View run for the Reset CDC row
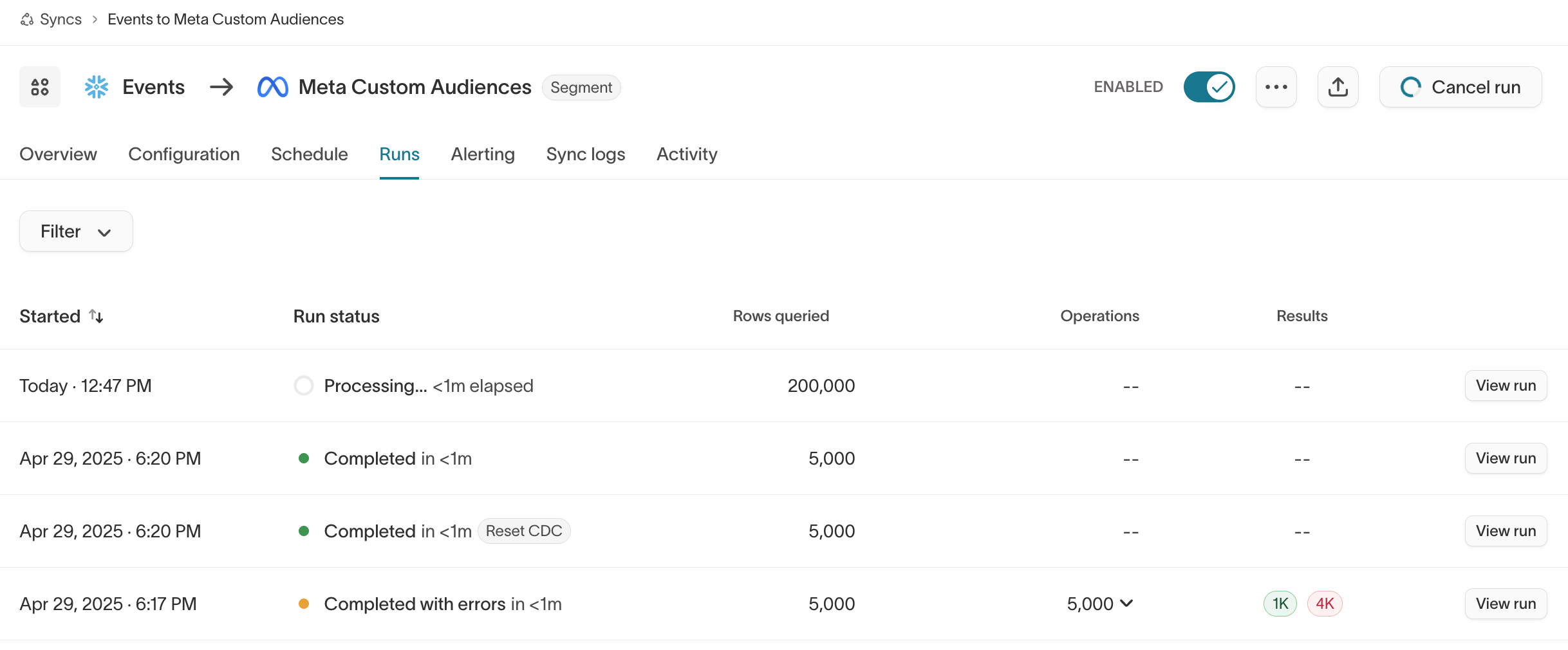The height and width of the screenshot is (650, 1568). 1506,531
